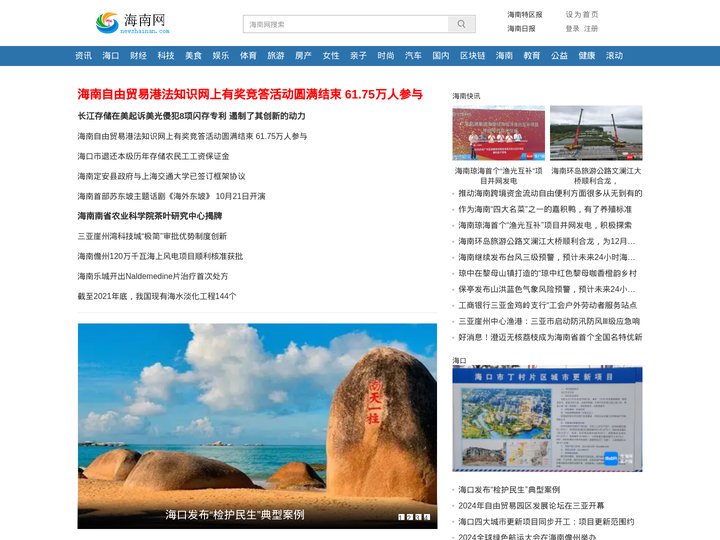Open the 海南 nav item
The height and width of the screenshot is (540, 720).
504,56
